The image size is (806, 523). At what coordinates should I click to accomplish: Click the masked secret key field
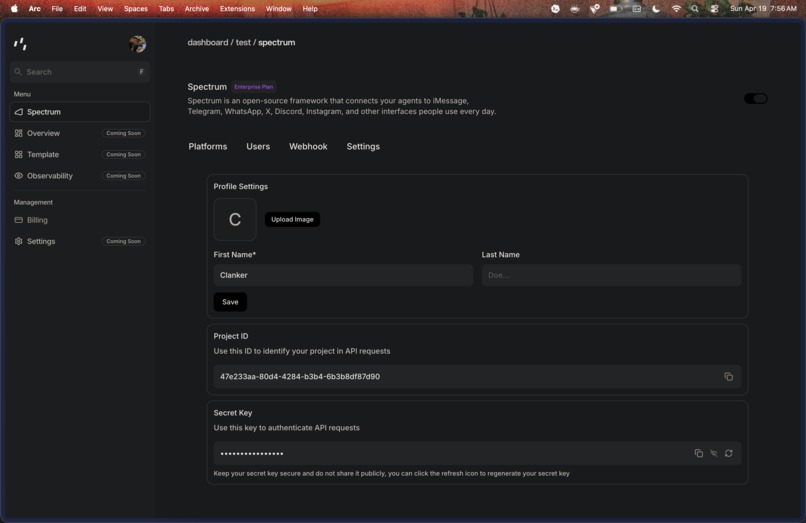click(x=478, y=453)
